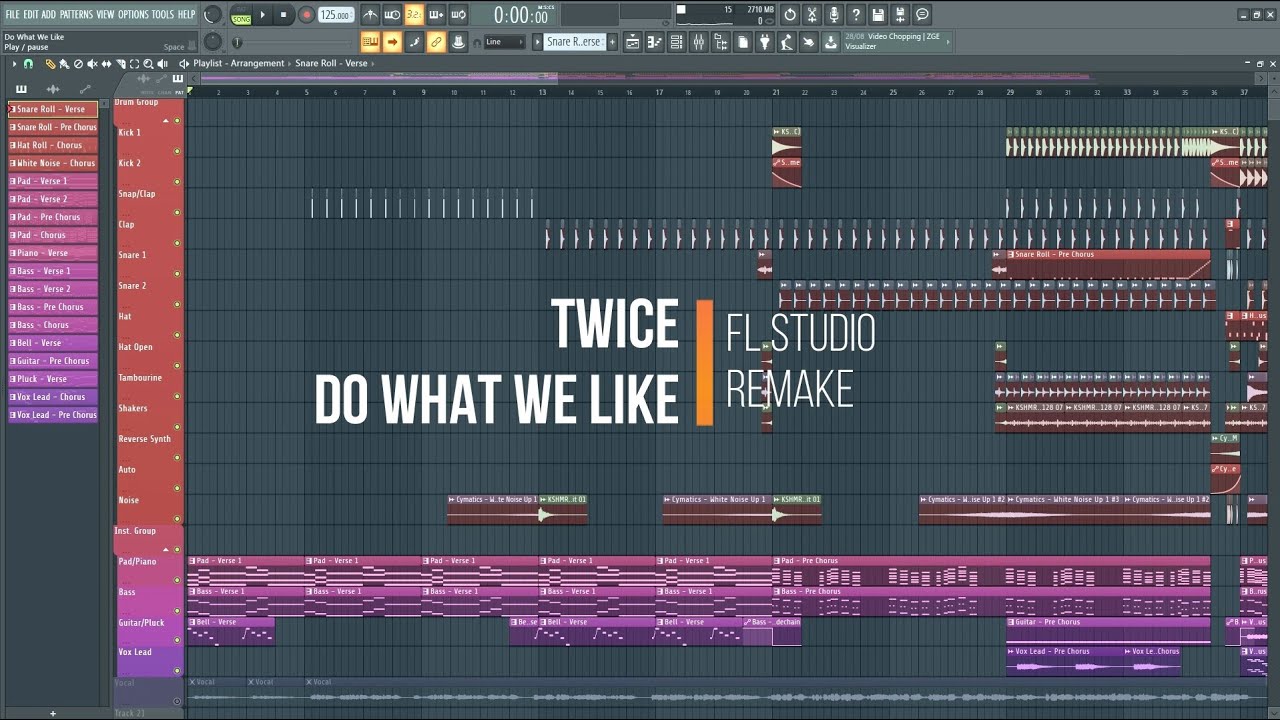Open the piano roll view icon

click(x=655, y=42)
